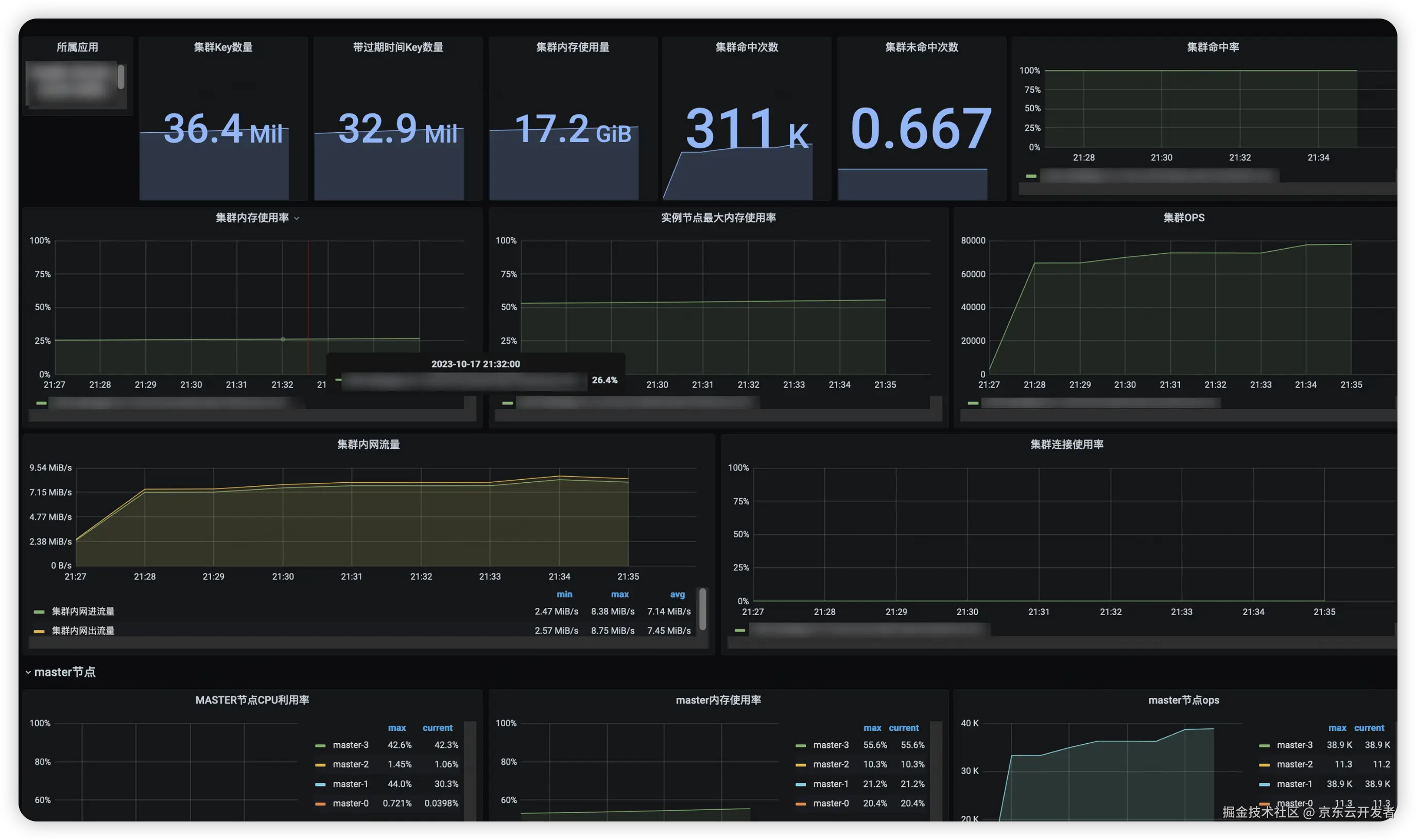Sort master内存使用率 legend by current column
1416x840 pixels.
coord(904,728)
